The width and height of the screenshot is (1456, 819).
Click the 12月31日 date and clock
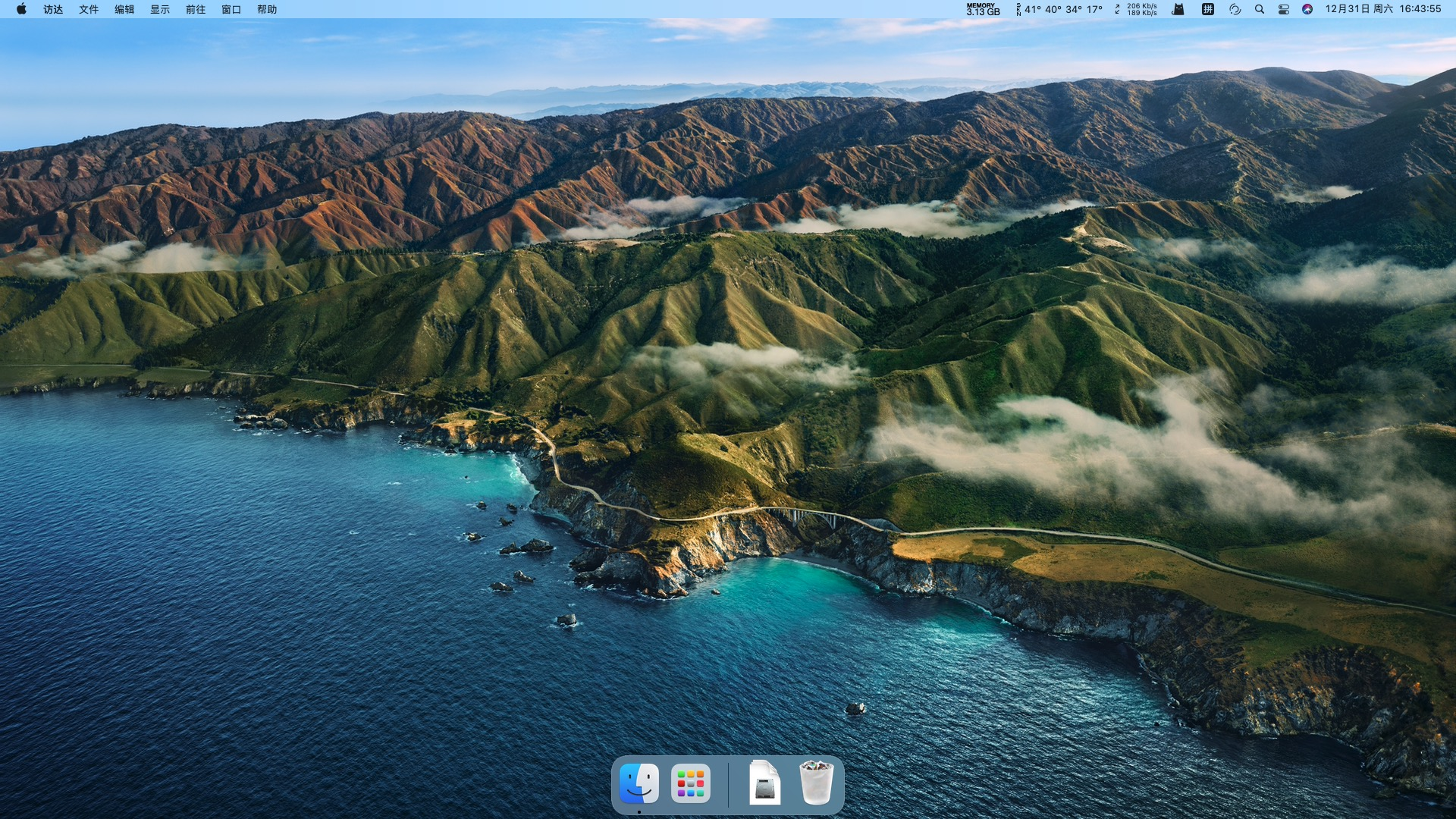1382,9
